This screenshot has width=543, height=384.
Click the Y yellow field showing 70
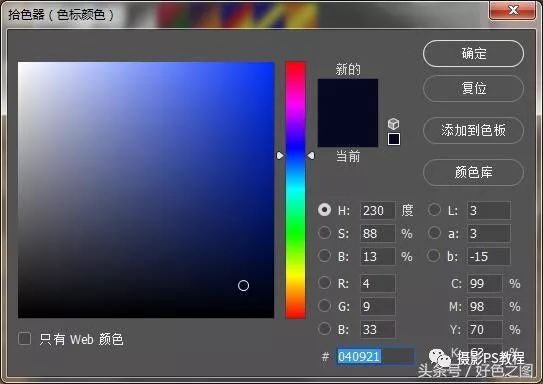tap(485, 329)
